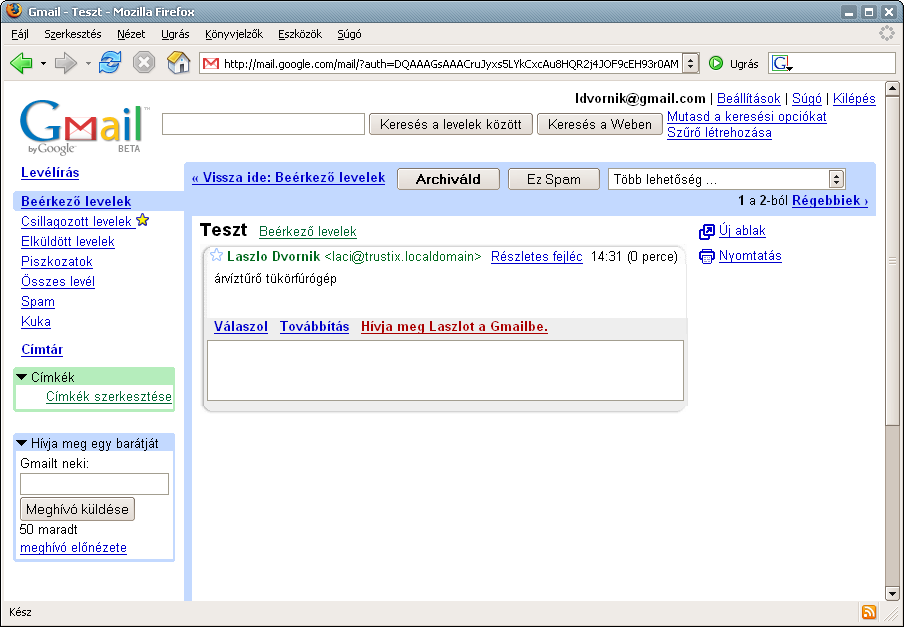The height and width of the screenshot is (627, 904).
Task: Click the Gmailt neki email field
Action: point(95,484)
